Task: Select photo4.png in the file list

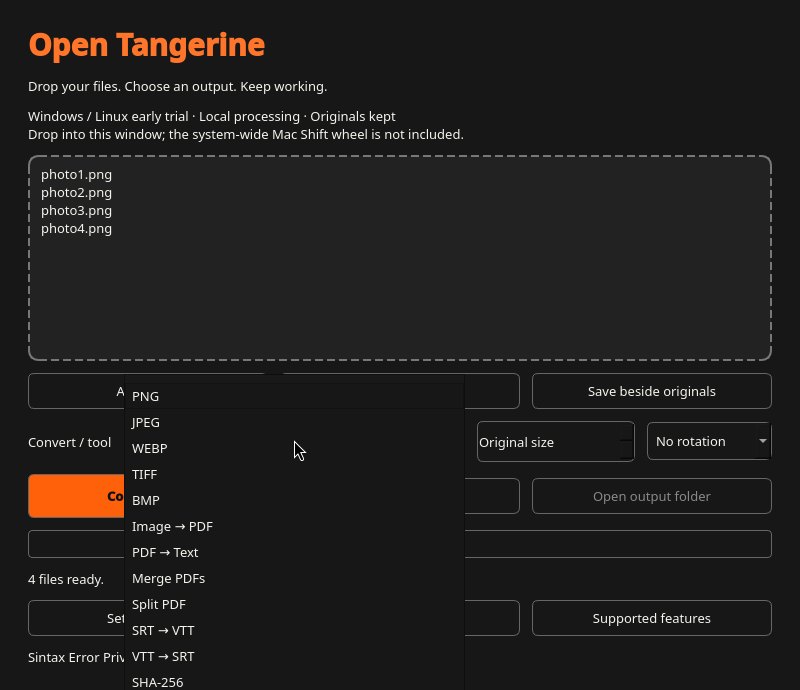Action: point(77,228)
